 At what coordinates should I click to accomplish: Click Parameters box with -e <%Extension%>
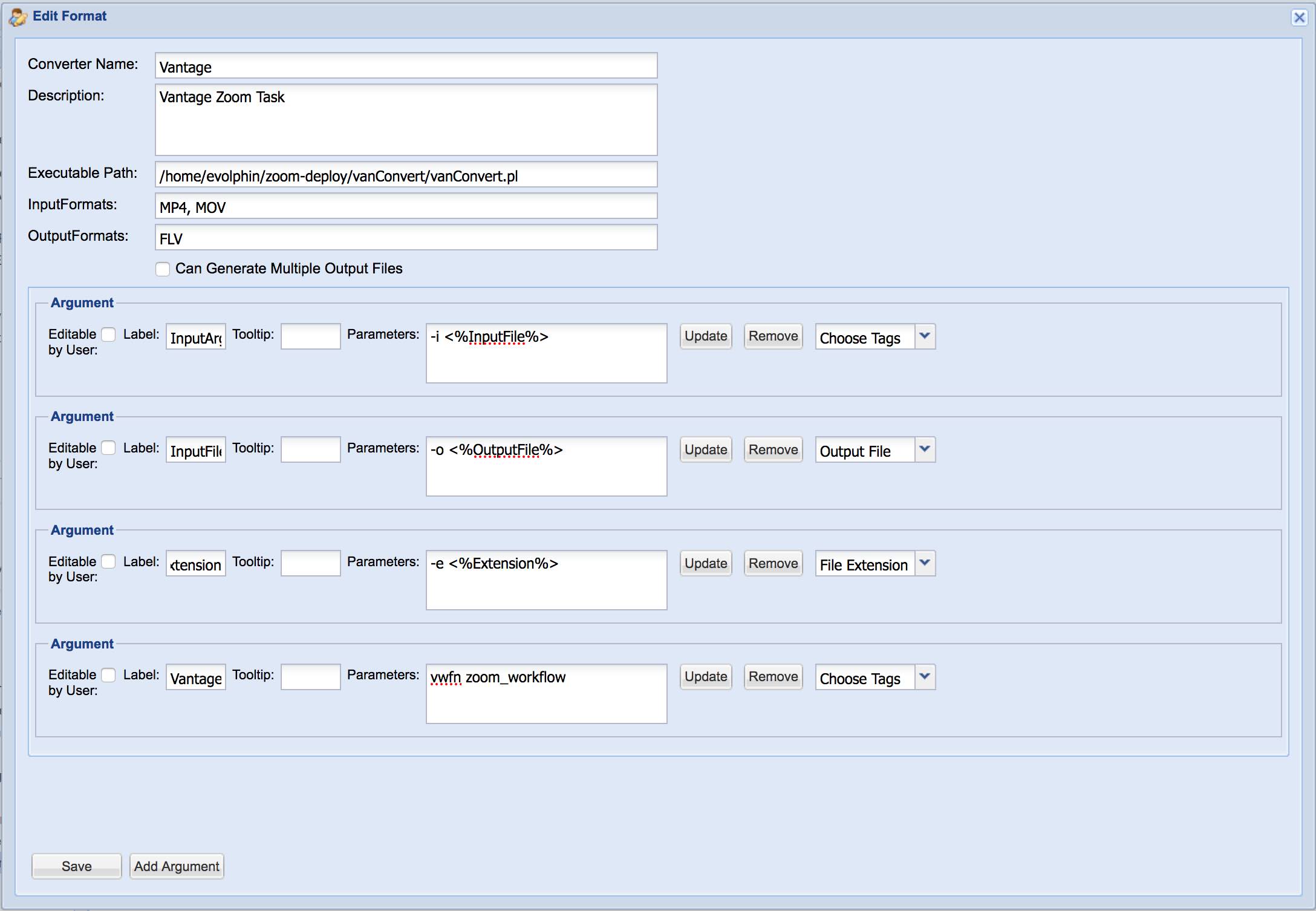[x=547, y=580]
